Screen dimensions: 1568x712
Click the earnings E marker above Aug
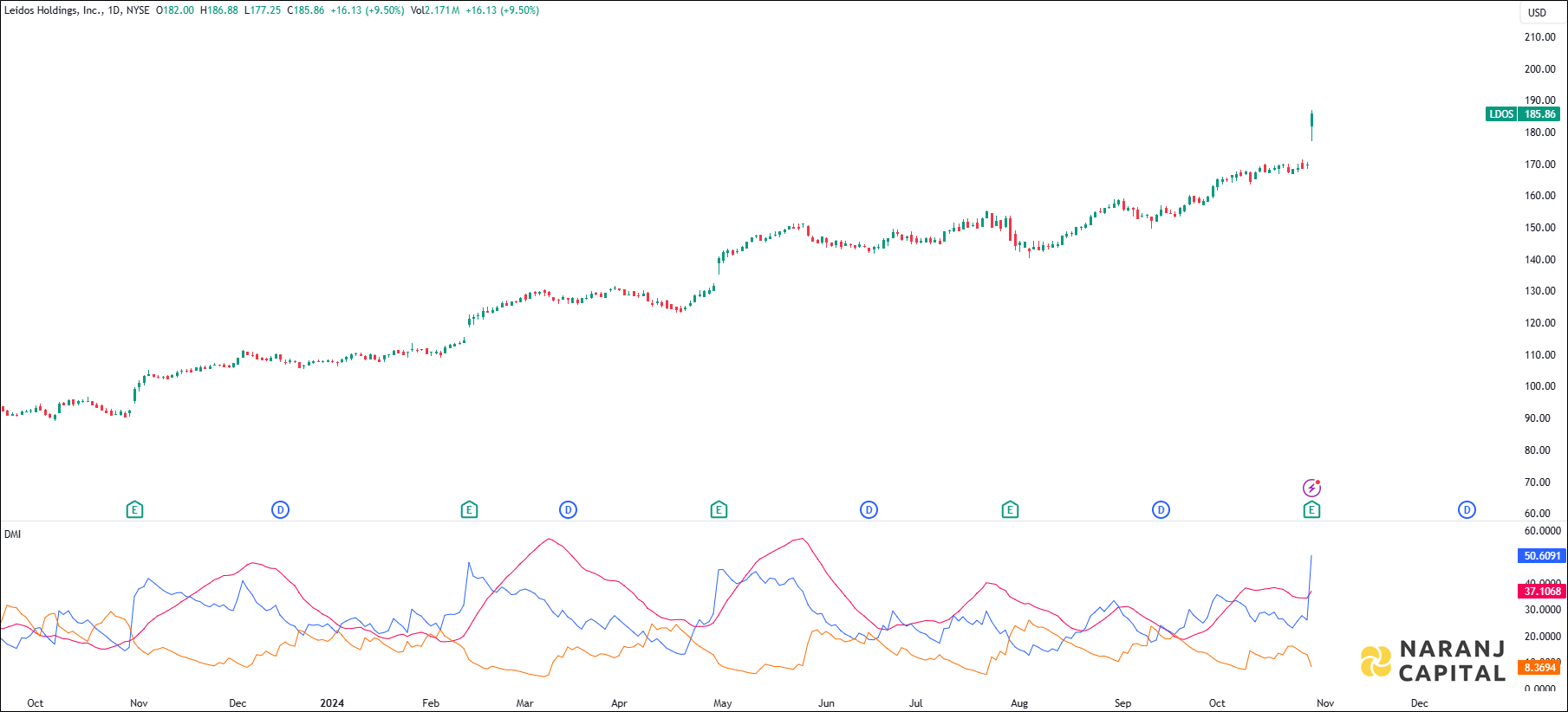point(1010,510)
